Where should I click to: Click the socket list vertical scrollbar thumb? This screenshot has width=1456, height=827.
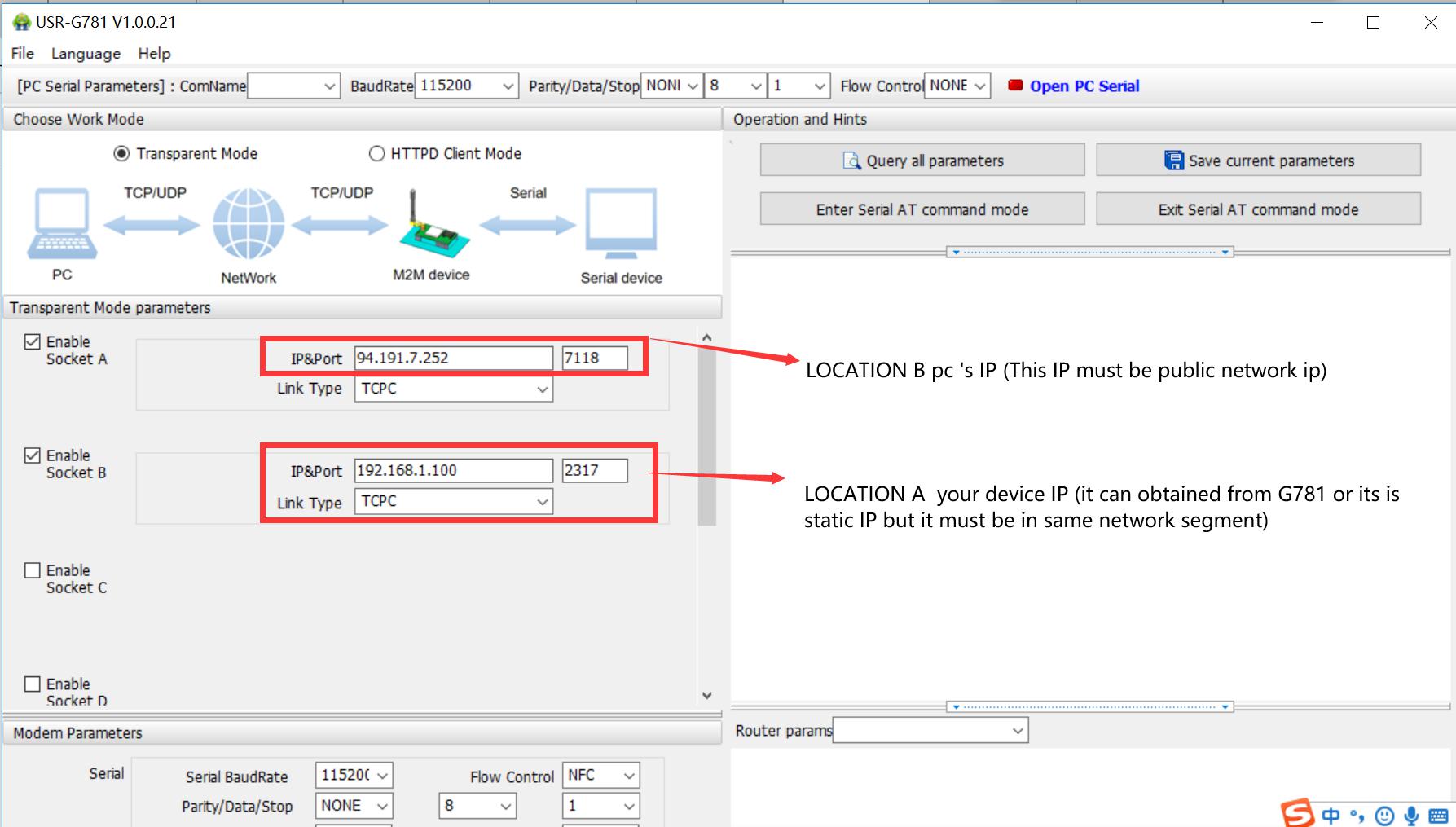tap(707, 436)
